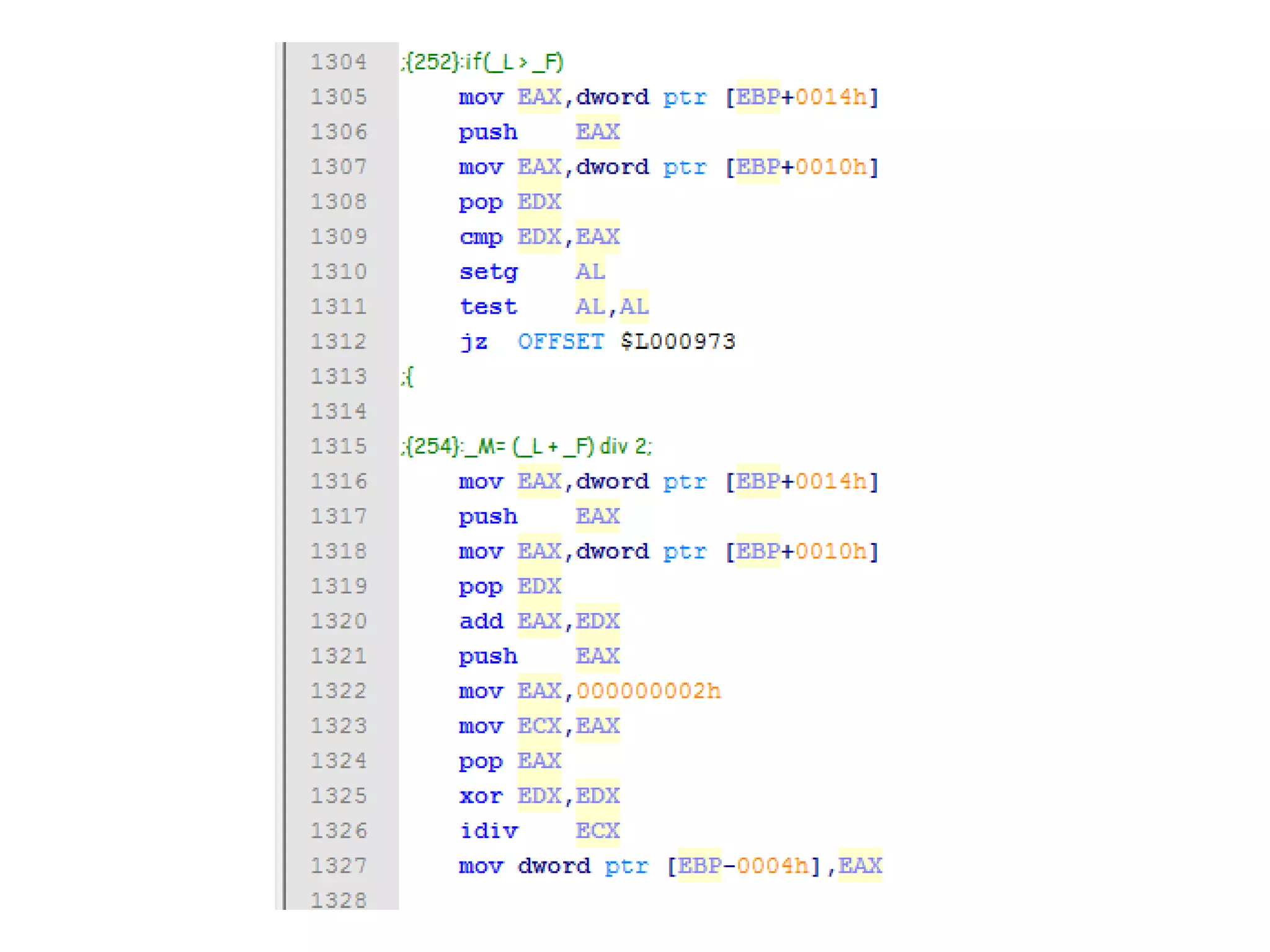Click the opening brace comment on line 1313
Viewport: 1270px width, 952px height.
[x=407, y=376]
